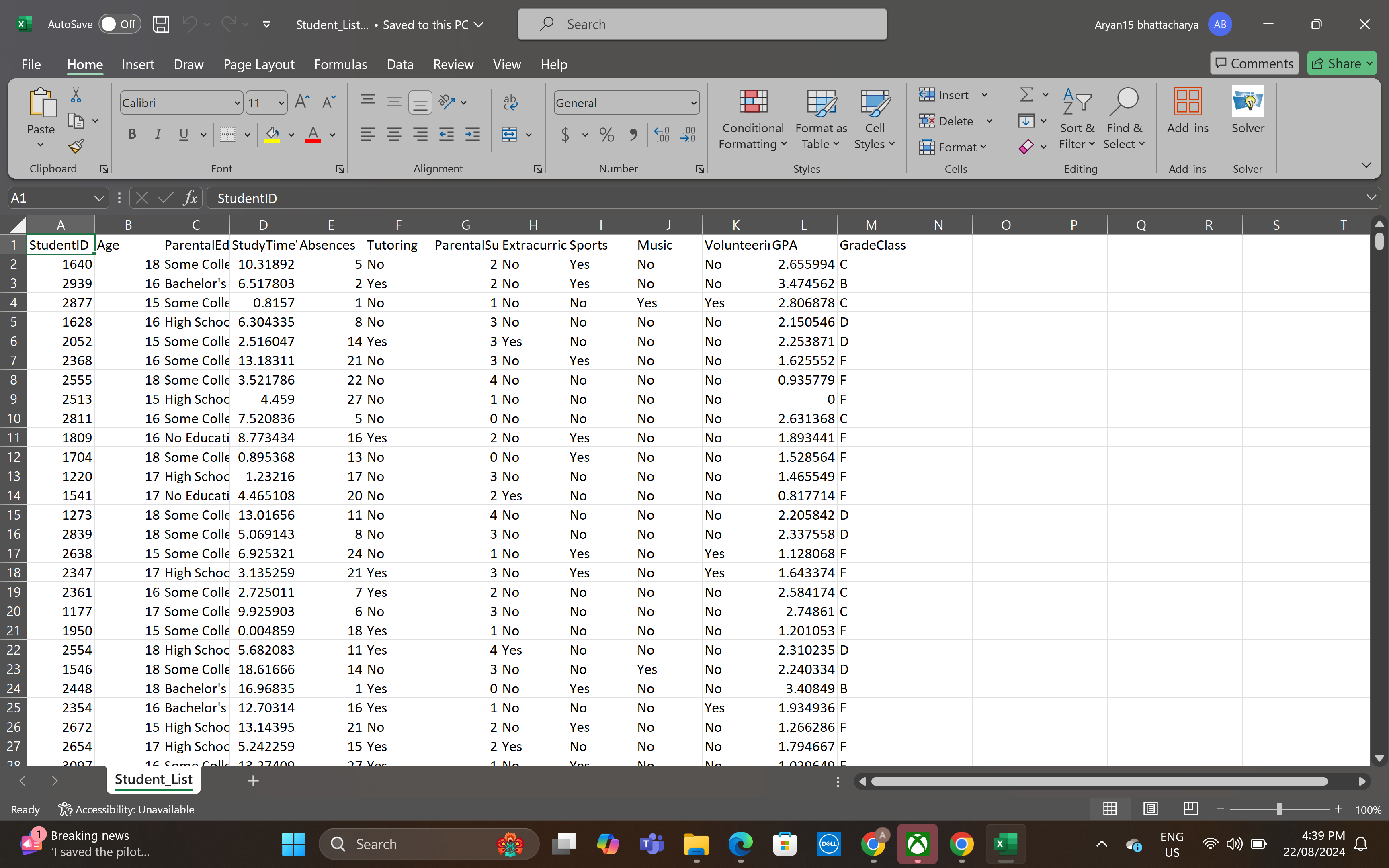Toggle Bold formatting button
Image resolution: width=1389 pixels, height=868 pixels.
132,134
